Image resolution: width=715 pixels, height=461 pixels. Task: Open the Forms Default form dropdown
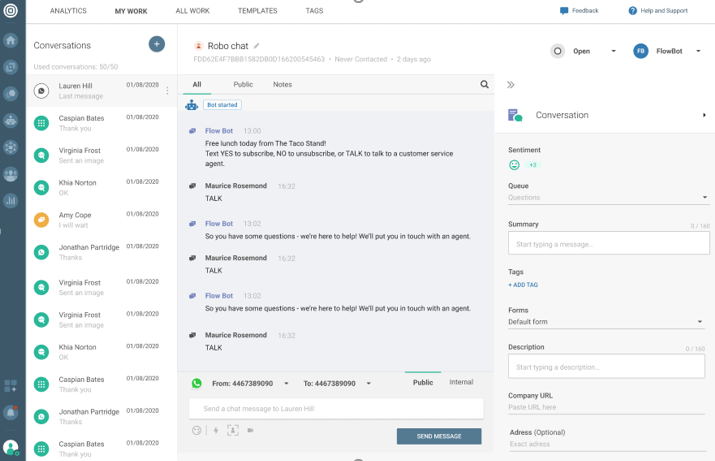tap(607, 322)
